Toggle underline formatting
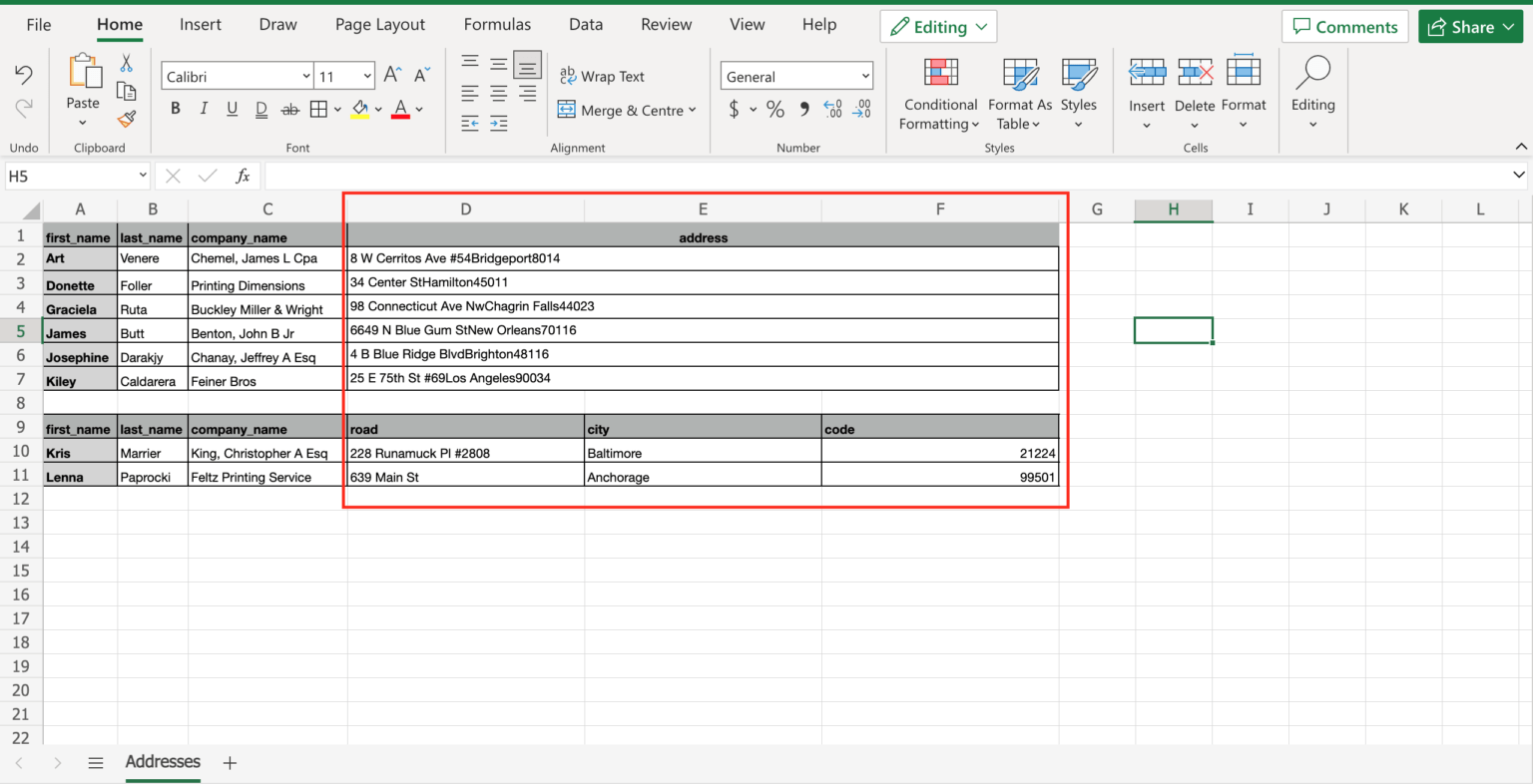 coord(232,109)
